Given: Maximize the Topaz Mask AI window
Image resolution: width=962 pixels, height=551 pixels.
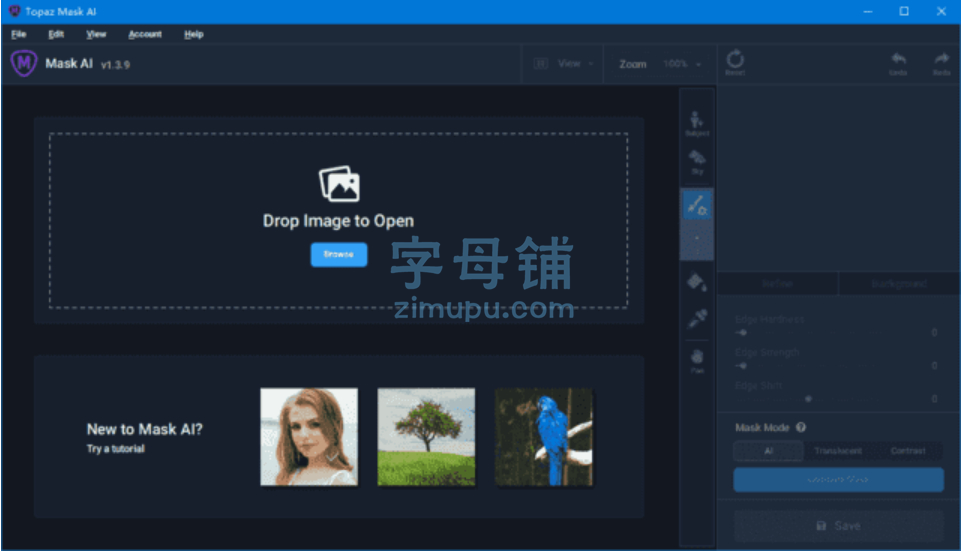Looking at the screenshot, I should pyautogui.click(x=904, y=12).
